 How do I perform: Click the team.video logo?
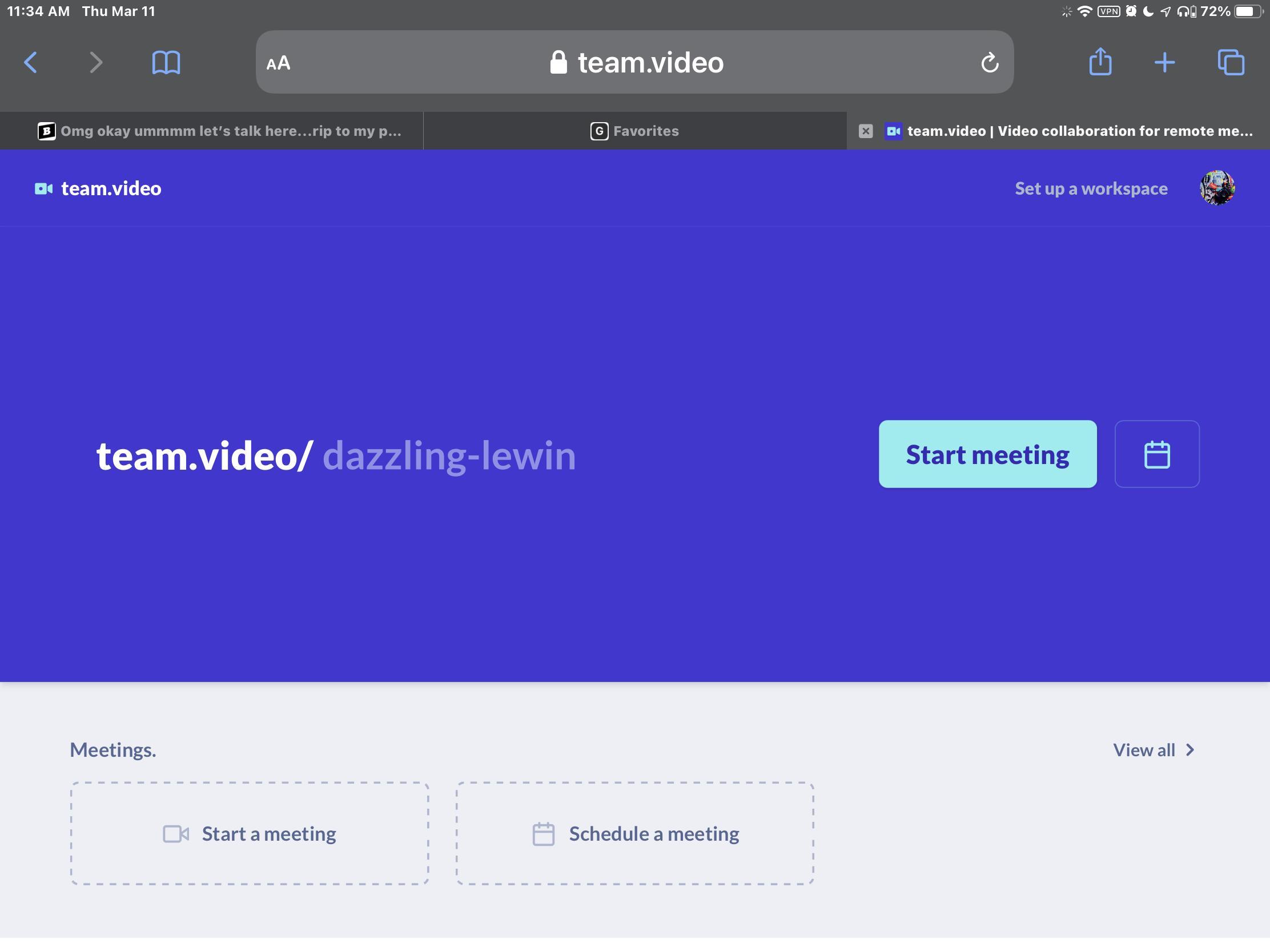(98, 189)
